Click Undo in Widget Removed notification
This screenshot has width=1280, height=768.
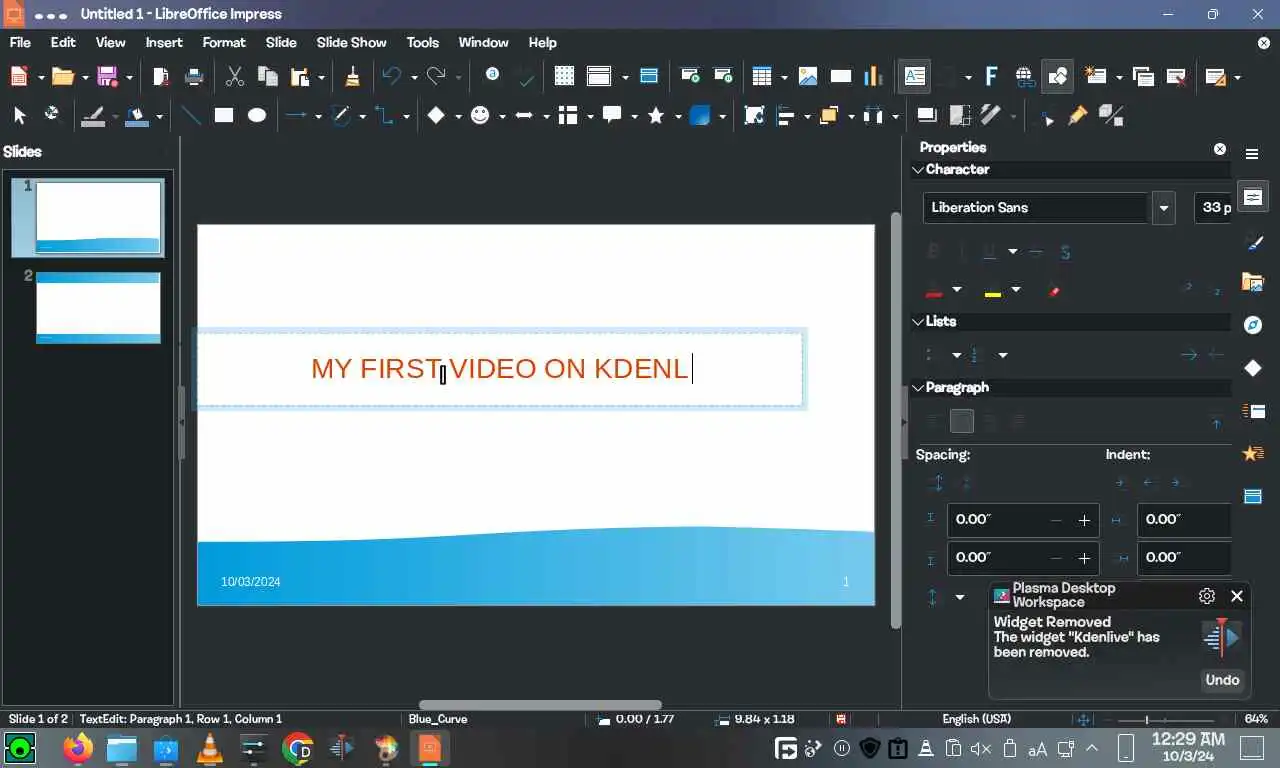1222,680
